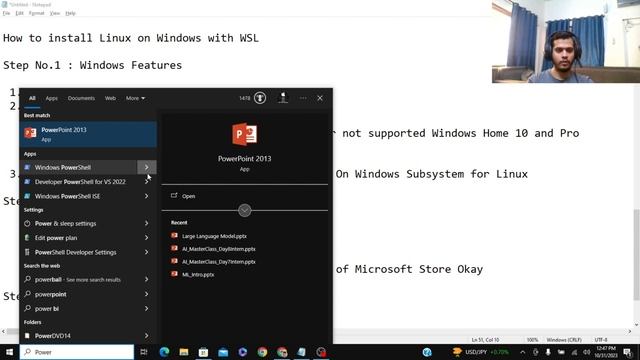Click Notepad horizontal scrollbar right arrow
The height and width of the screenshot is (360, 640).
pyautogui.click(x=630, y=331)
